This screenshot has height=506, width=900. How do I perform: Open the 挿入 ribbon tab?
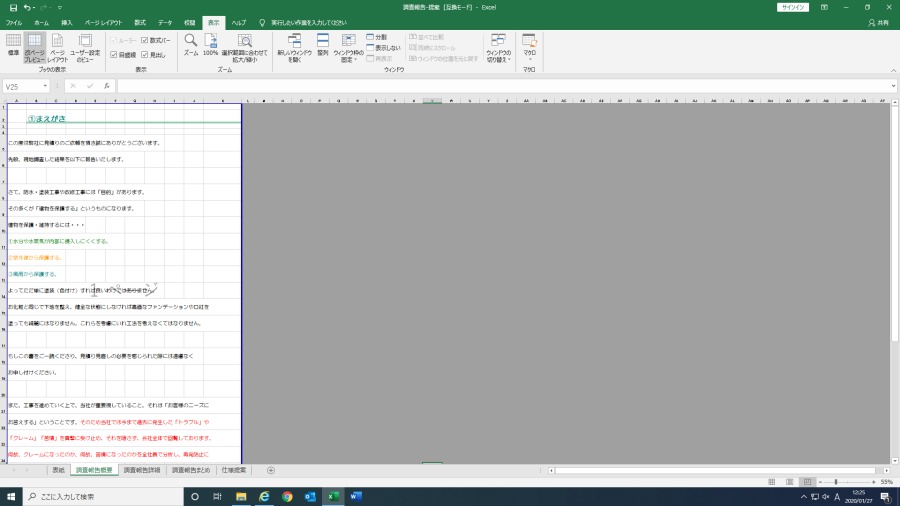(67, 23)
